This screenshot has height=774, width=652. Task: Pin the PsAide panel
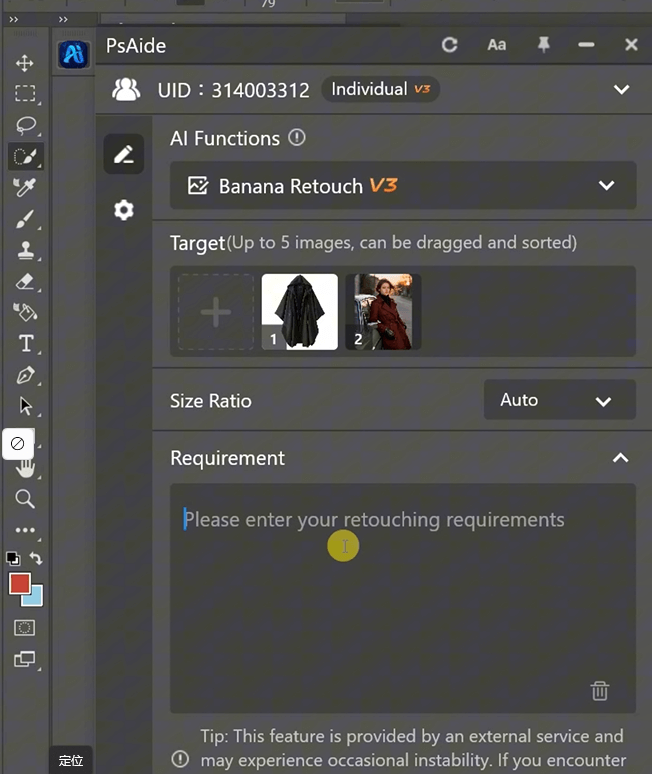coord(543,45)
